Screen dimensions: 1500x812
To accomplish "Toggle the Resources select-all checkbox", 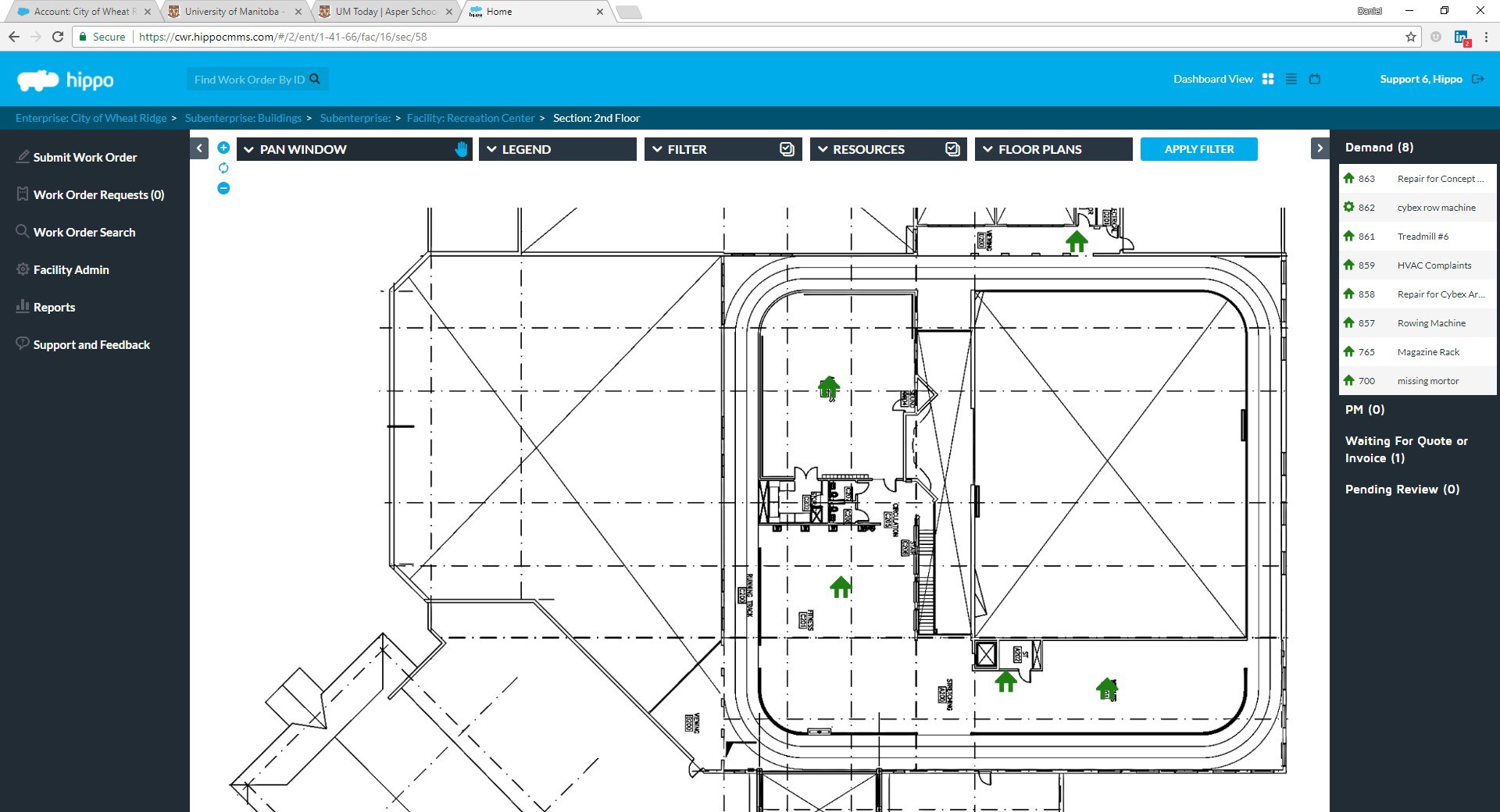I will pyautogui.click(x=952, y=148).
